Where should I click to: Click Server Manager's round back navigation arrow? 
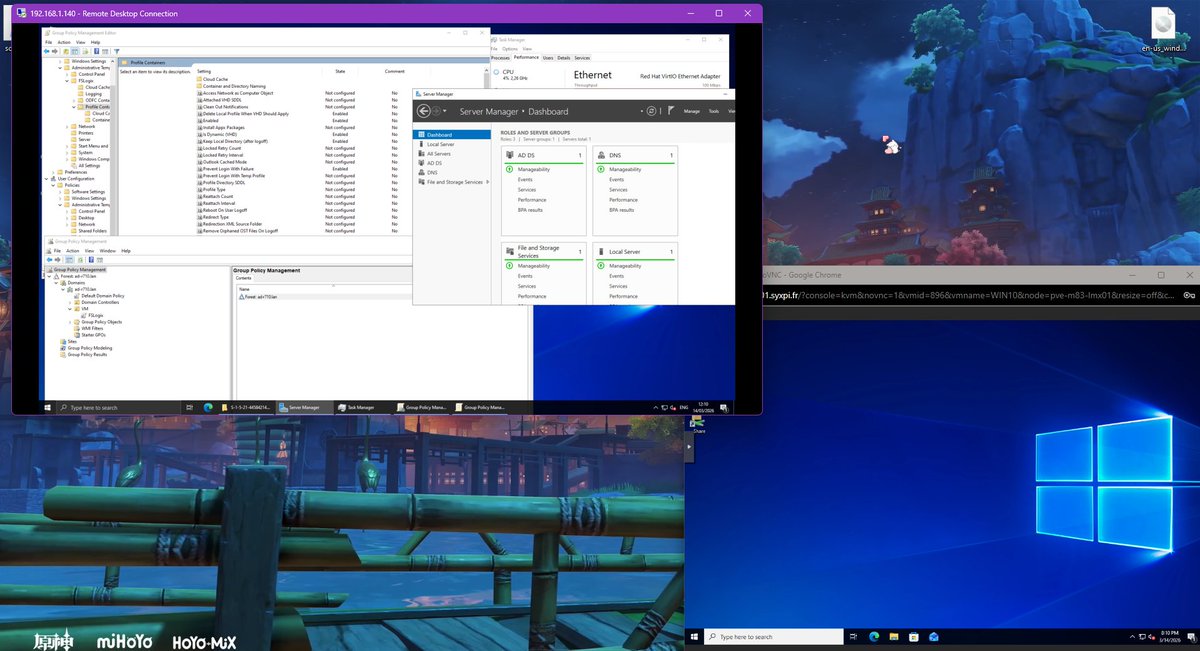pos(424,111)
